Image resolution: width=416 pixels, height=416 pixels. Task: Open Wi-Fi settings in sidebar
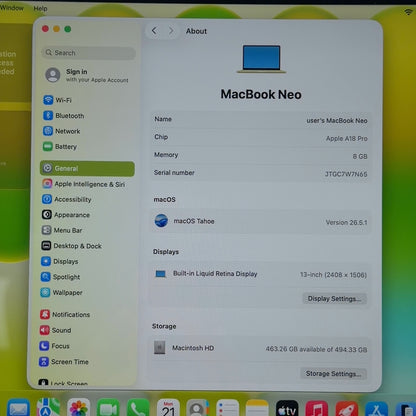coord(57,100)
